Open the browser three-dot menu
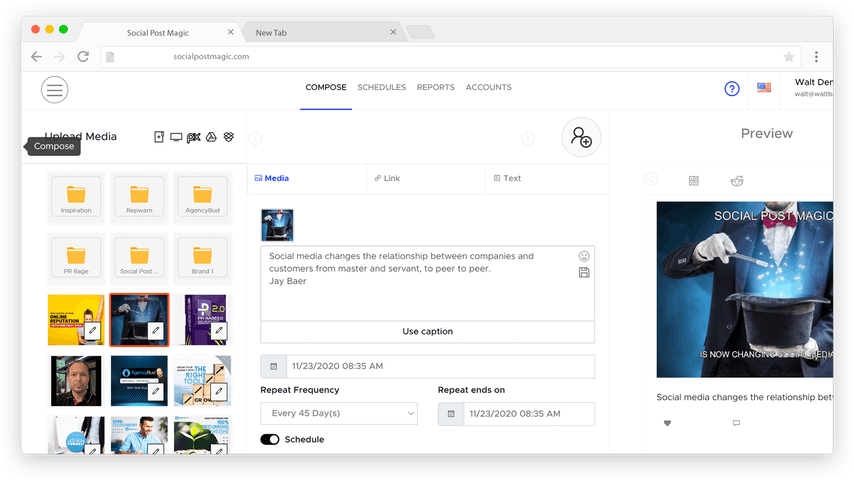Viewport: 854px width, 480px height. tap(816, 57)
